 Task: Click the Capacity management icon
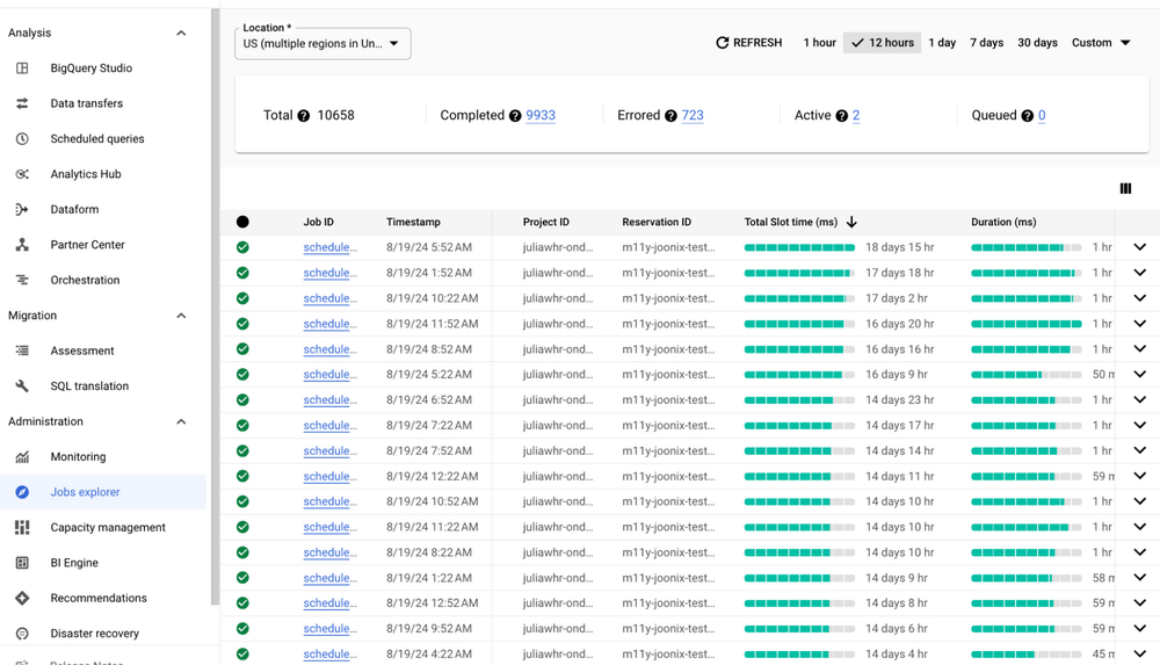22,528
